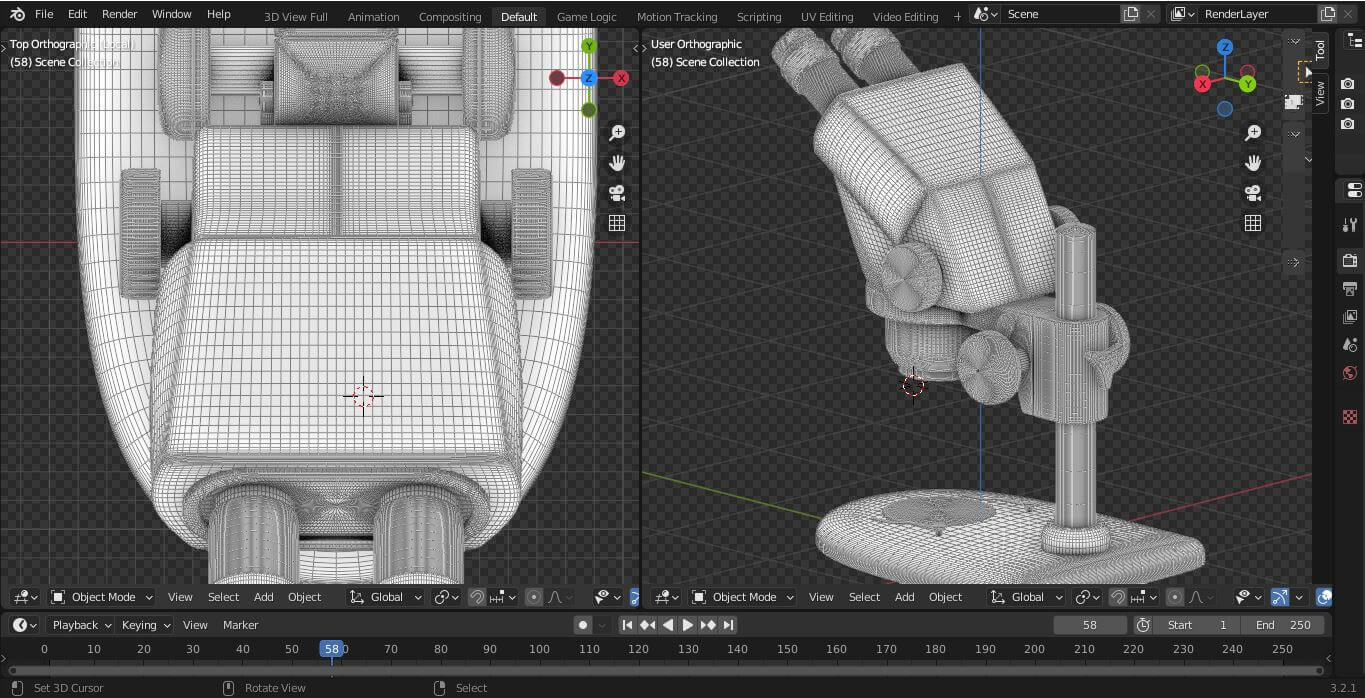
Task: Click the pan hand icon in right viewport
Action: pos(1253,163)
